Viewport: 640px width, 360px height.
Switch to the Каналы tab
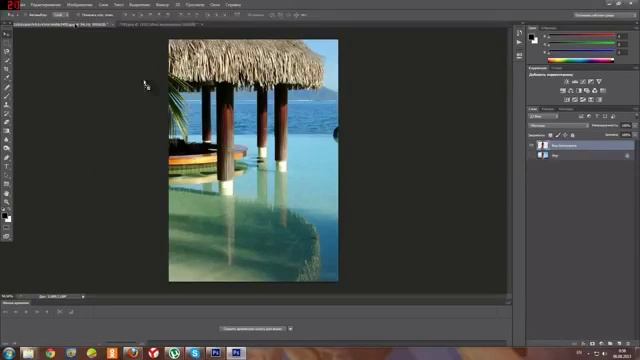pyautogui.click(x=547, y=109)
